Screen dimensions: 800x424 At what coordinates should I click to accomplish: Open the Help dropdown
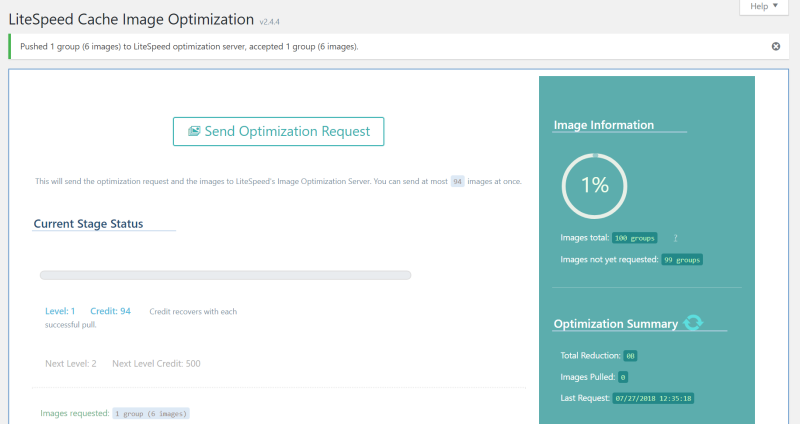tap(764, 7)
